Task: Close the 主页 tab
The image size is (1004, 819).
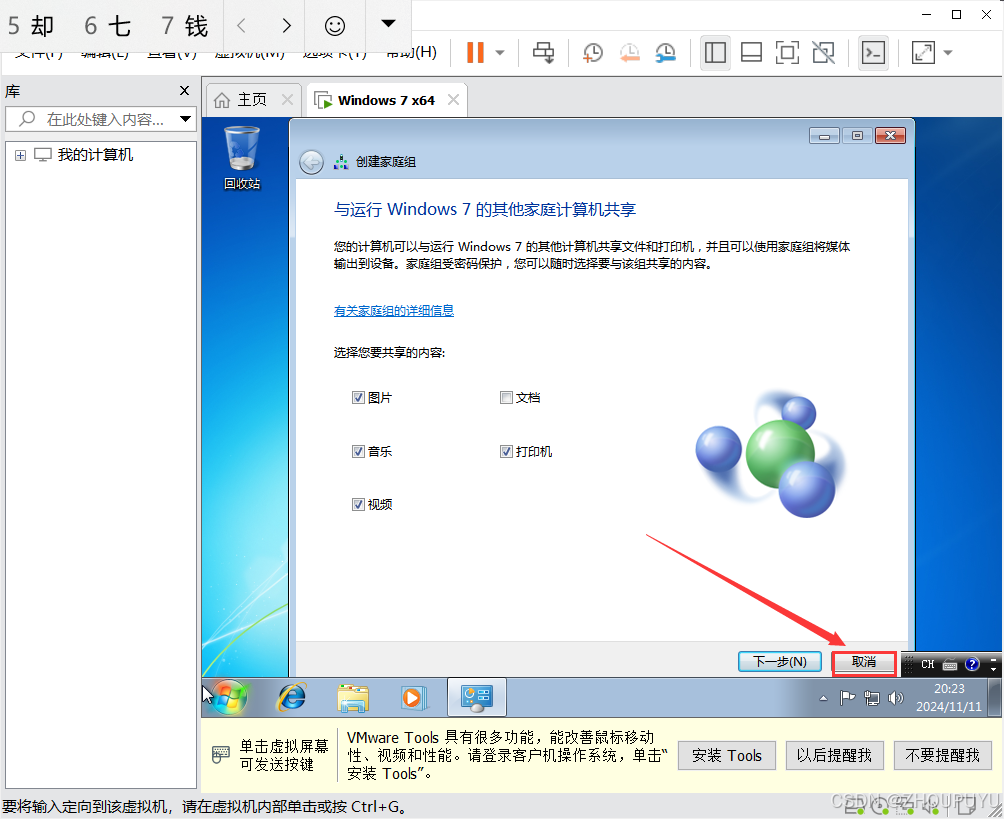Action: tap(287, 100)
